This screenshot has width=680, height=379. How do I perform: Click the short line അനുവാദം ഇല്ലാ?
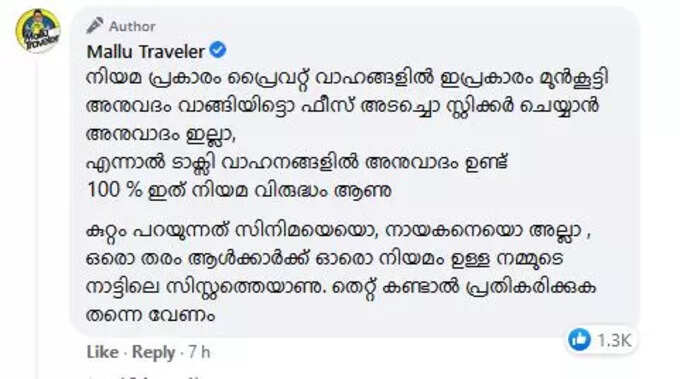pos(161,135)
